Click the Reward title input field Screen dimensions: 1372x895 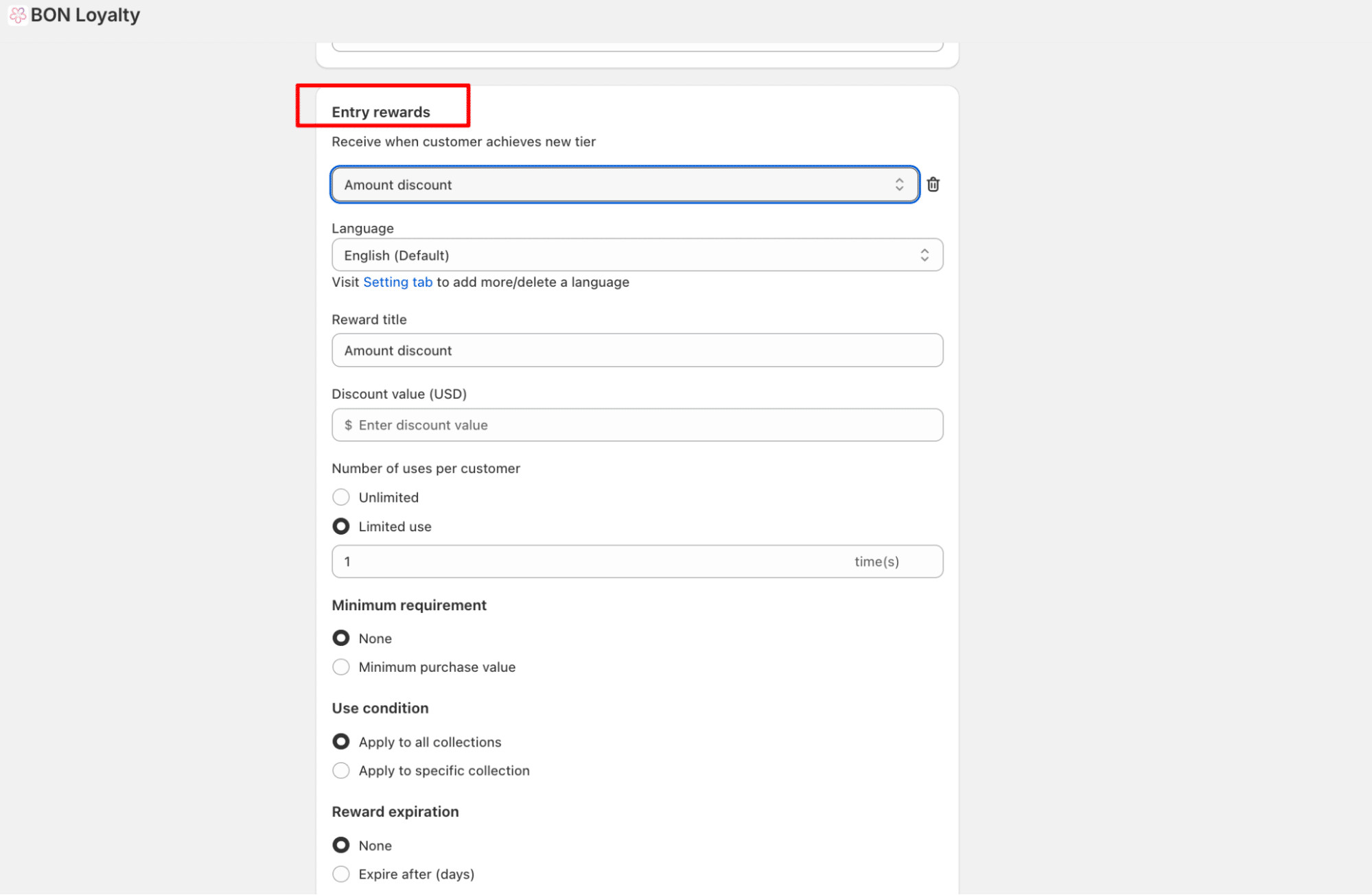pyautogui.click(x=636, y=351)
